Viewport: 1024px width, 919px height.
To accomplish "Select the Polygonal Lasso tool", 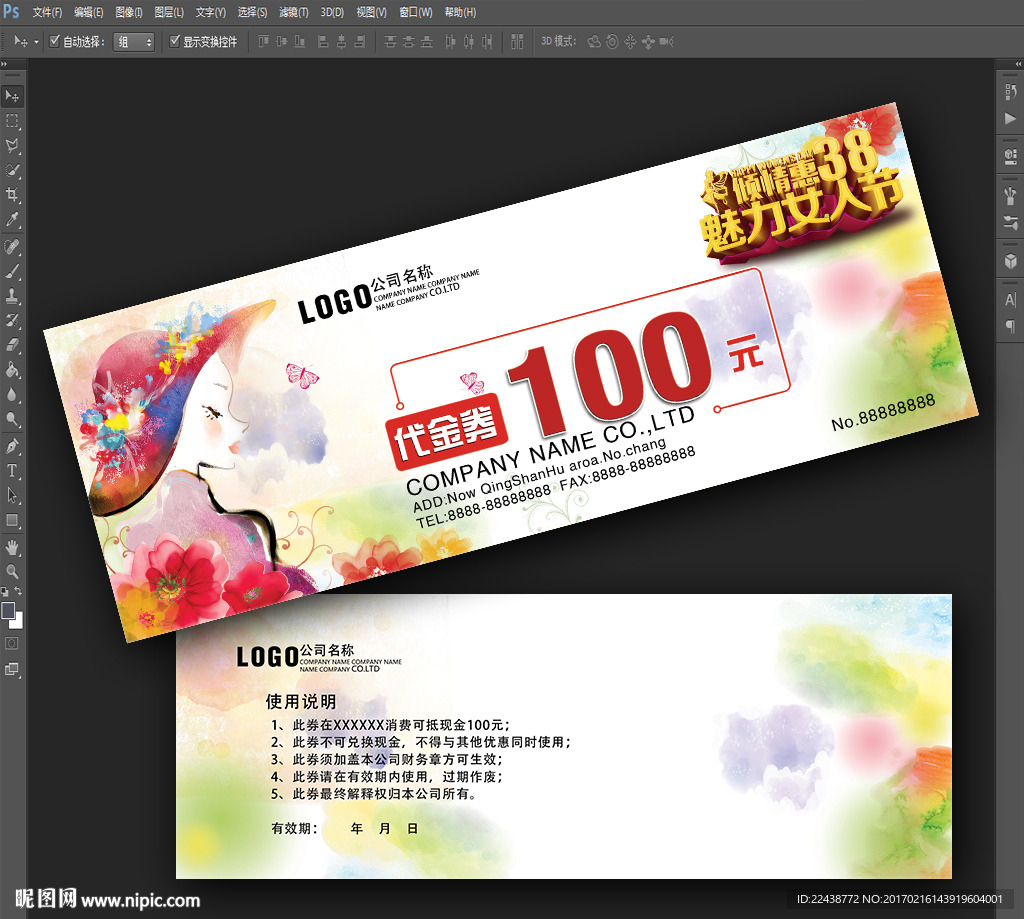I will (x=12, y=146).
